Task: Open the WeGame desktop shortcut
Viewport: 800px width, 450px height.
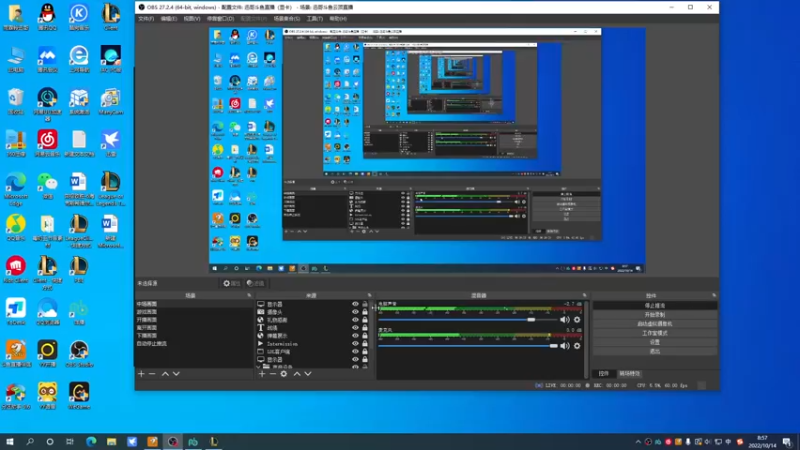Action: point(79,396)
